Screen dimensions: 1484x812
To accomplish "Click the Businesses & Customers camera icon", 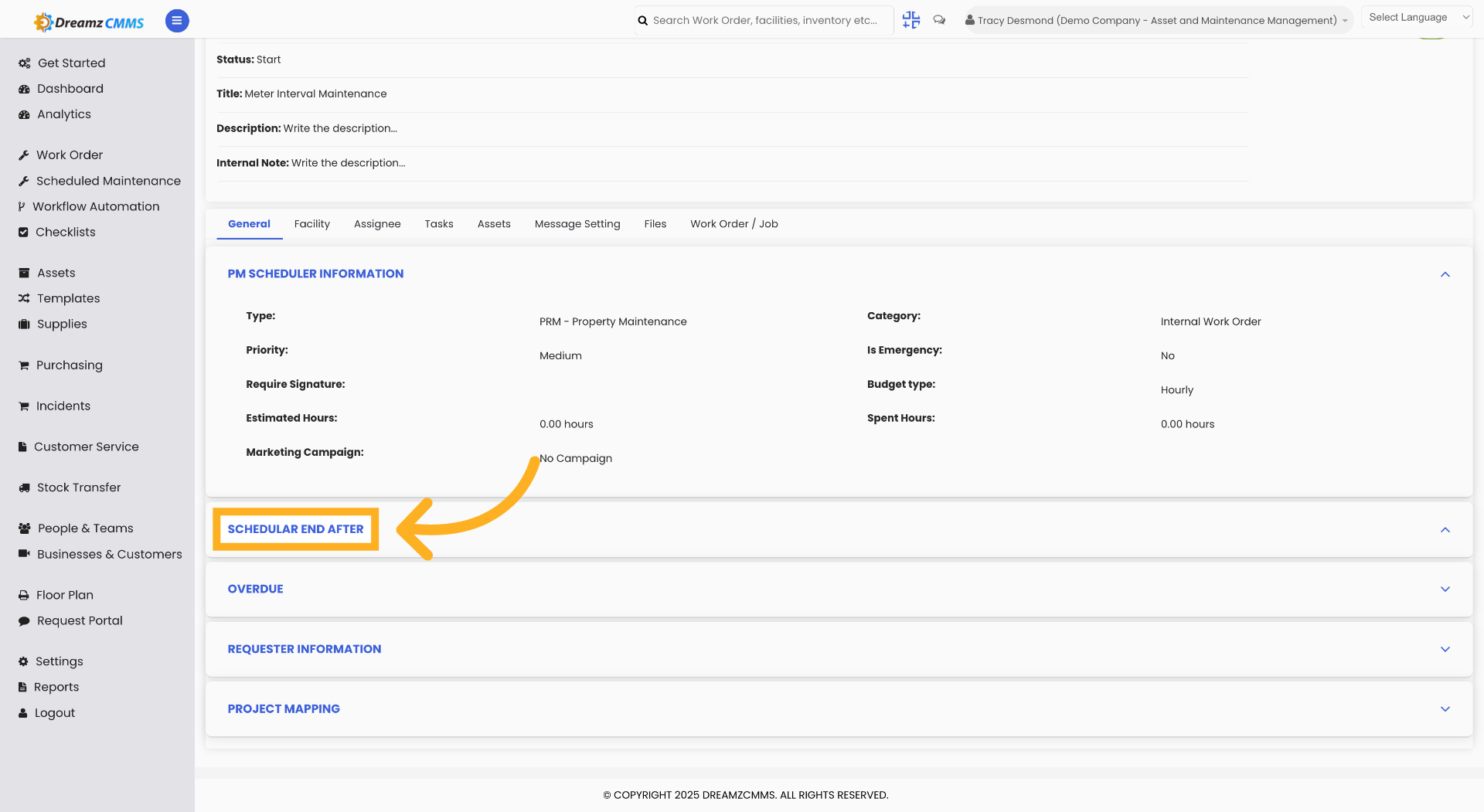I will coord(24,554).
